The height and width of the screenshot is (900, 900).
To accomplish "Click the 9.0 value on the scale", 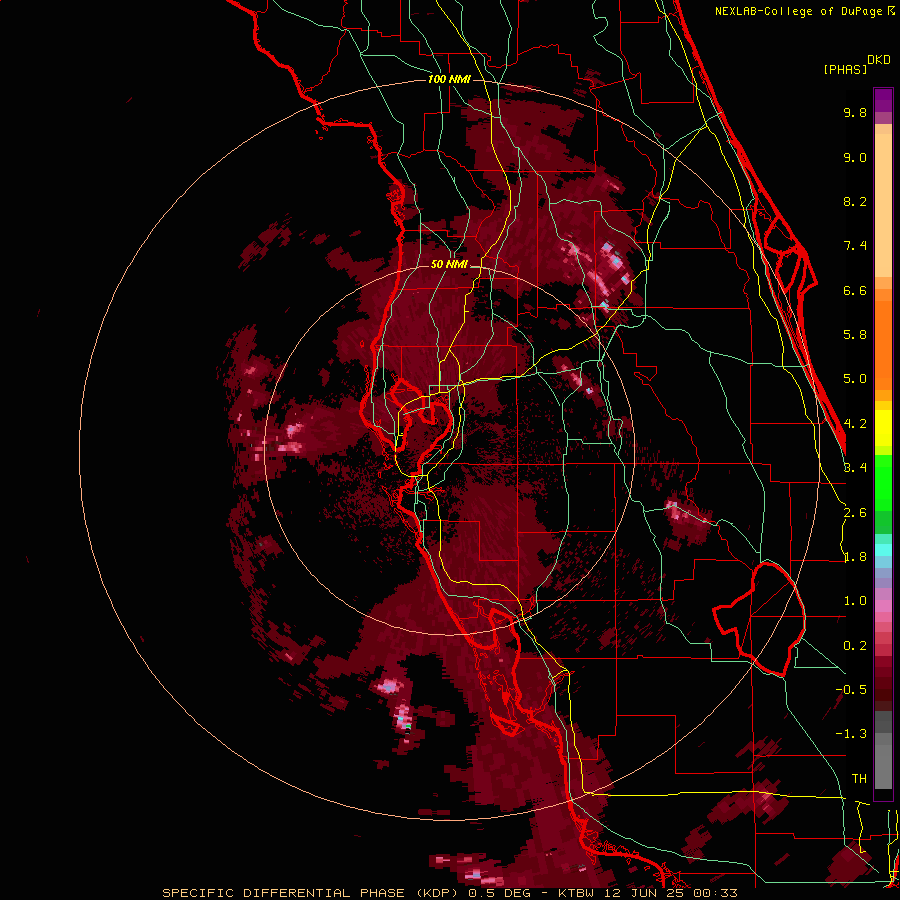I will click(x=855, y=157).
